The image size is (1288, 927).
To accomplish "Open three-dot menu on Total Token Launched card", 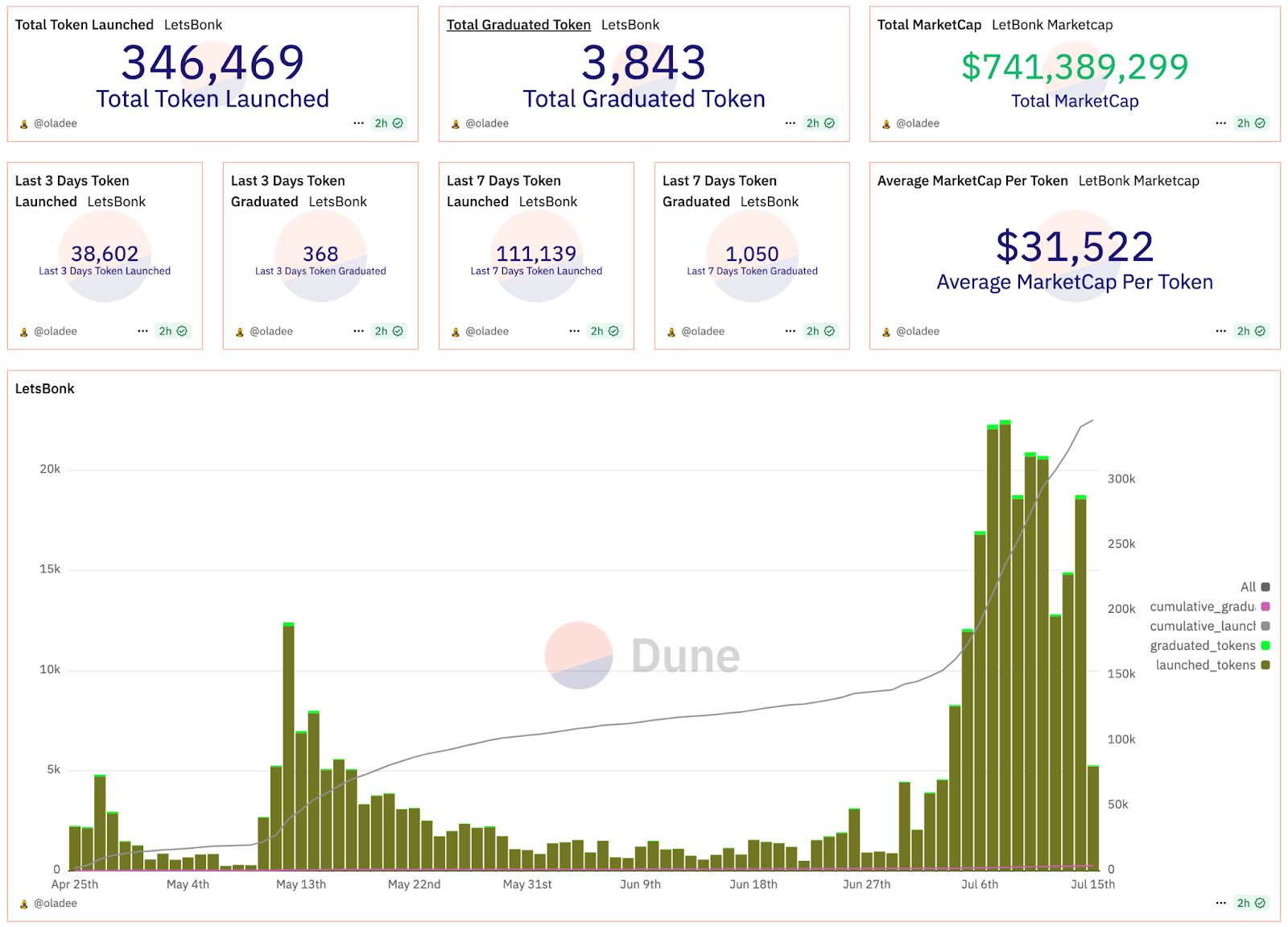I will 358,123.
